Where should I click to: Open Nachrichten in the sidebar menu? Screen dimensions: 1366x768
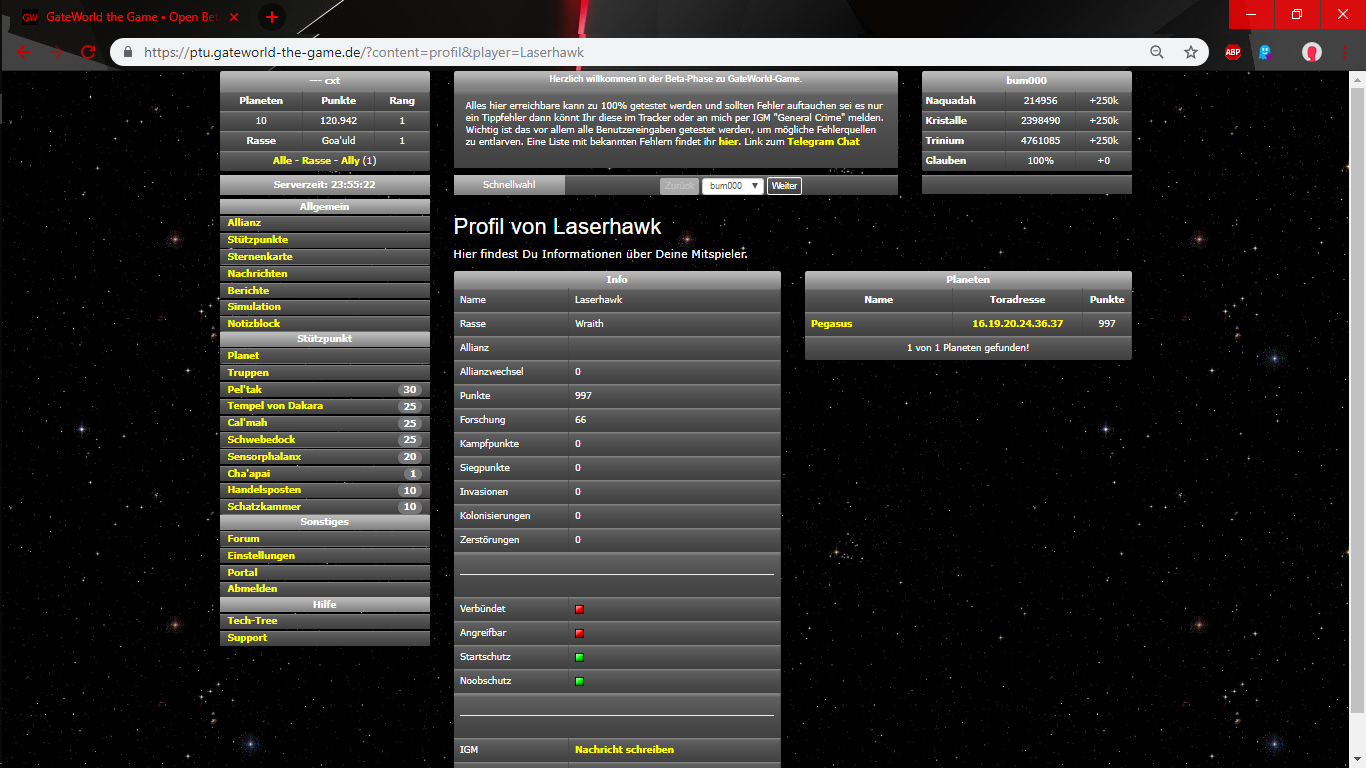click(257, 273)
